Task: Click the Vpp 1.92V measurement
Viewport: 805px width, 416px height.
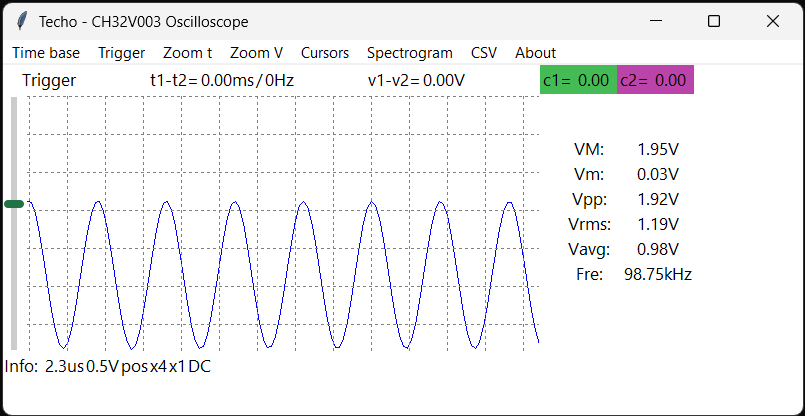Action: (x=626, y=199)
